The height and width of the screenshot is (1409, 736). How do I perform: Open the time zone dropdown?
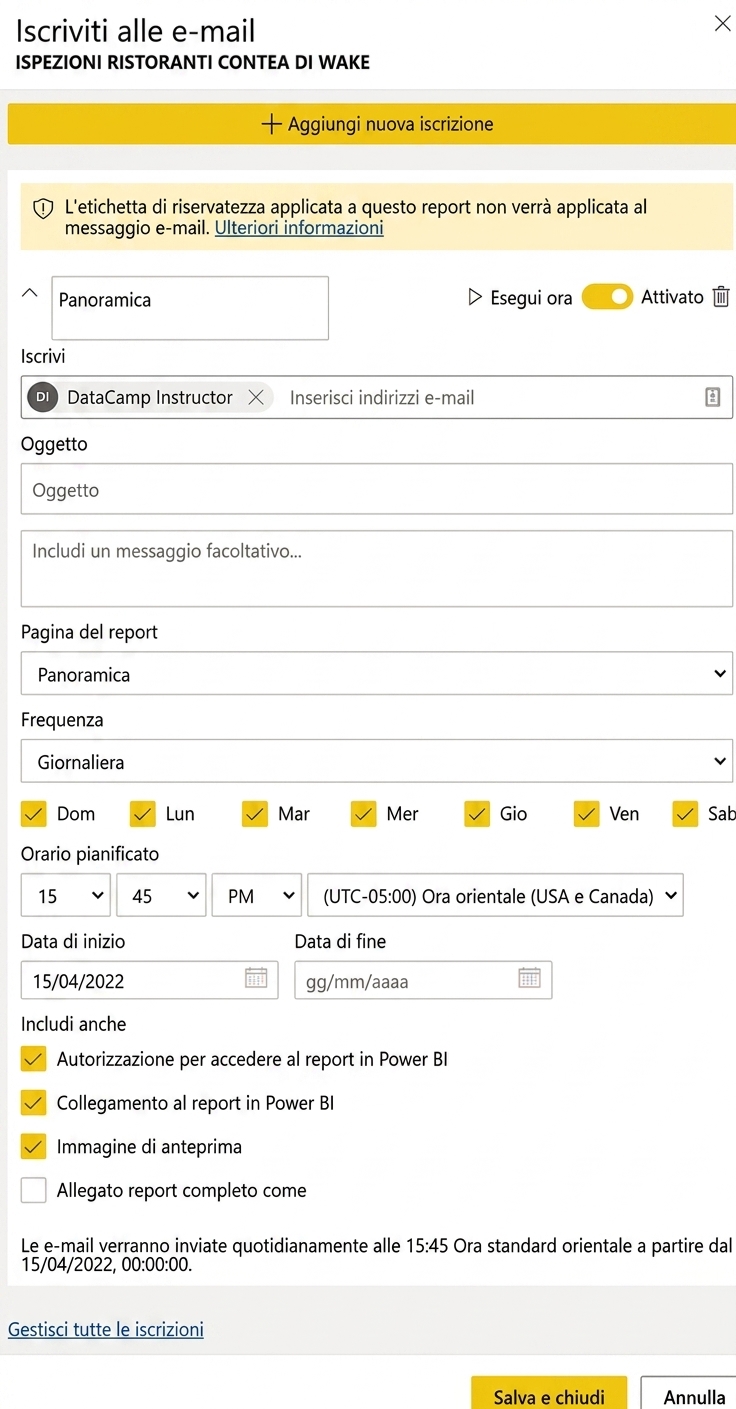(496, 896)
